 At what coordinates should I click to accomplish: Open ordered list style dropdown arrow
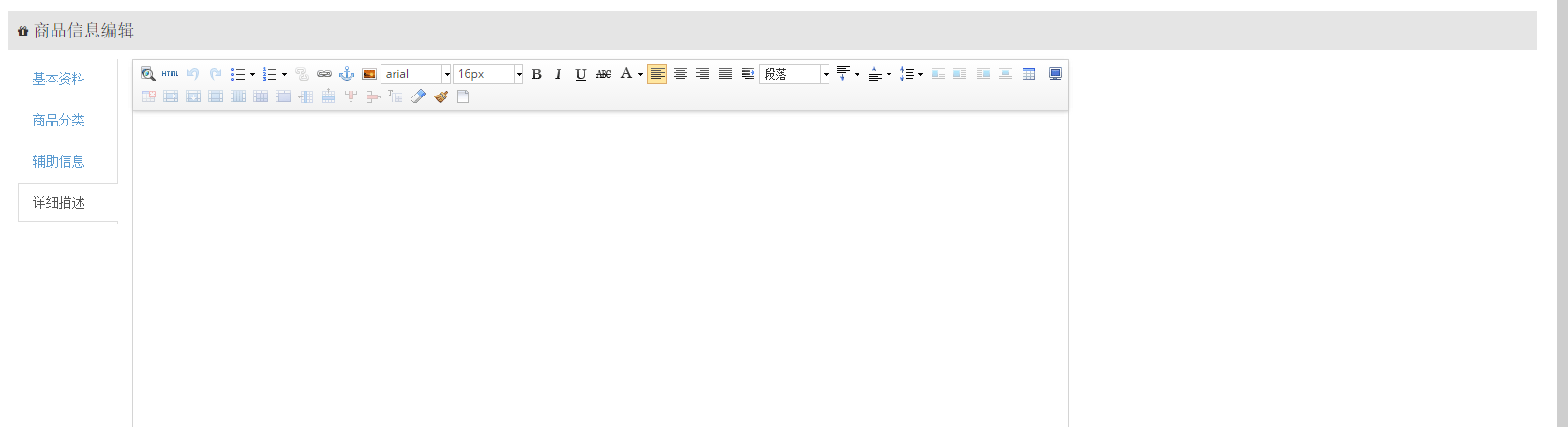coord(284,74)
